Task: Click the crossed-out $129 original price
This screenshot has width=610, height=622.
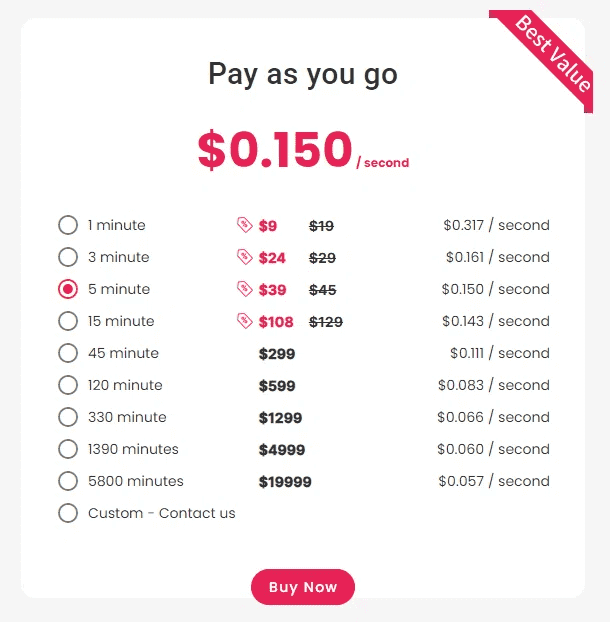Action: tap(326, 322)
